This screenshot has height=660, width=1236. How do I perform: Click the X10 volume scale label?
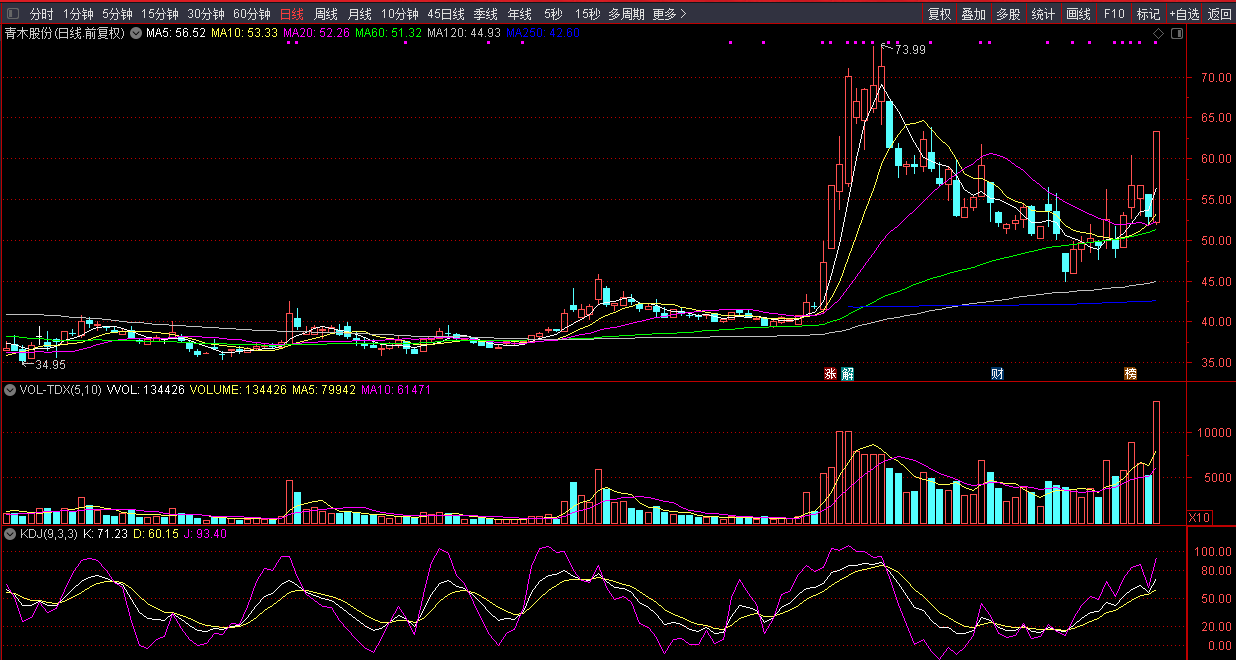tap(1199, 518)
